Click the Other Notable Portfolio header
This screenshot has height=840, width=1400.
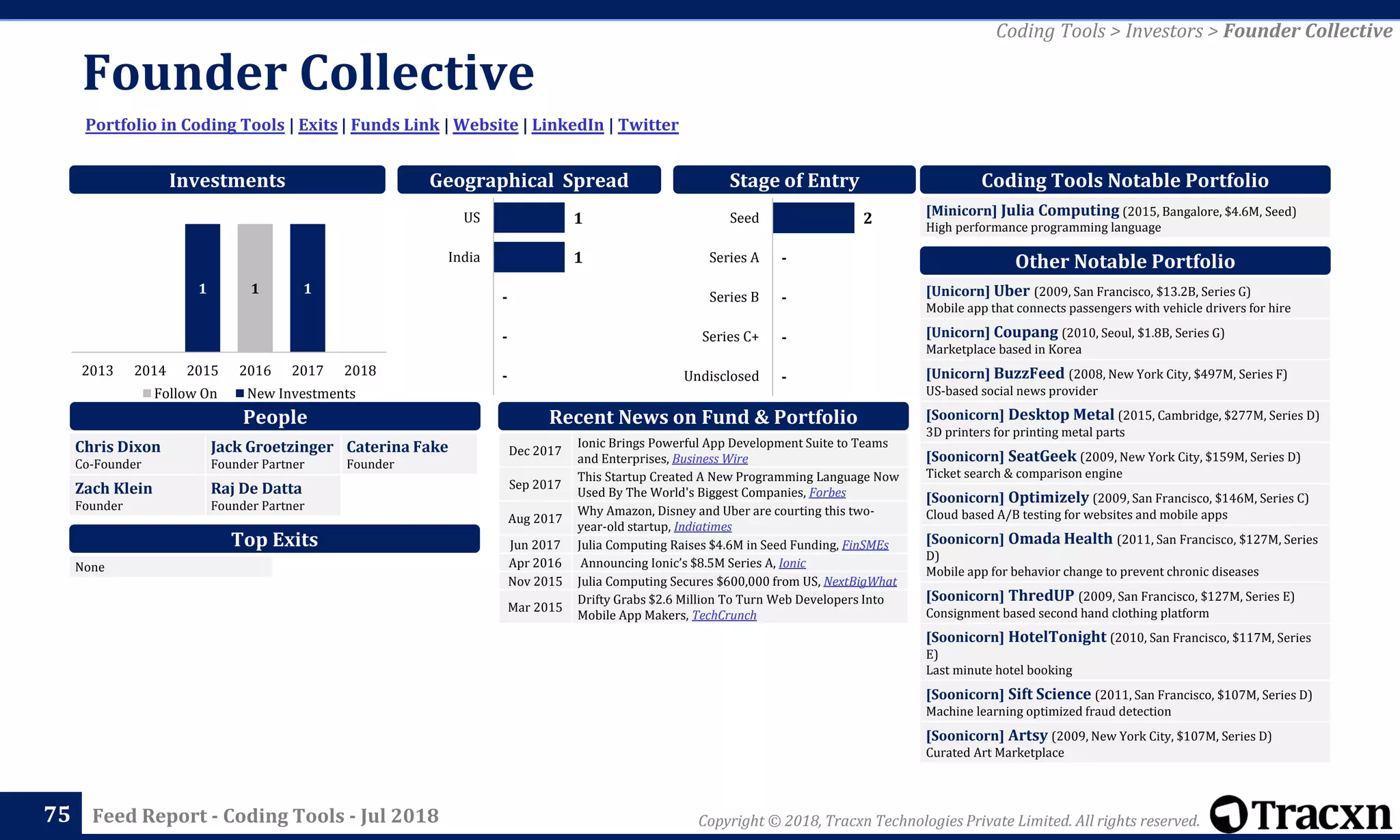tap(1125, 260)
